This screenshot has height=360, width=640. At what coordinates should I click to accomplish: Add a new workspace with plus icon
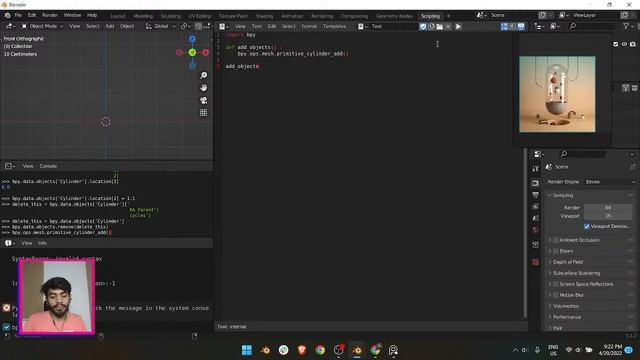(448, 16)
